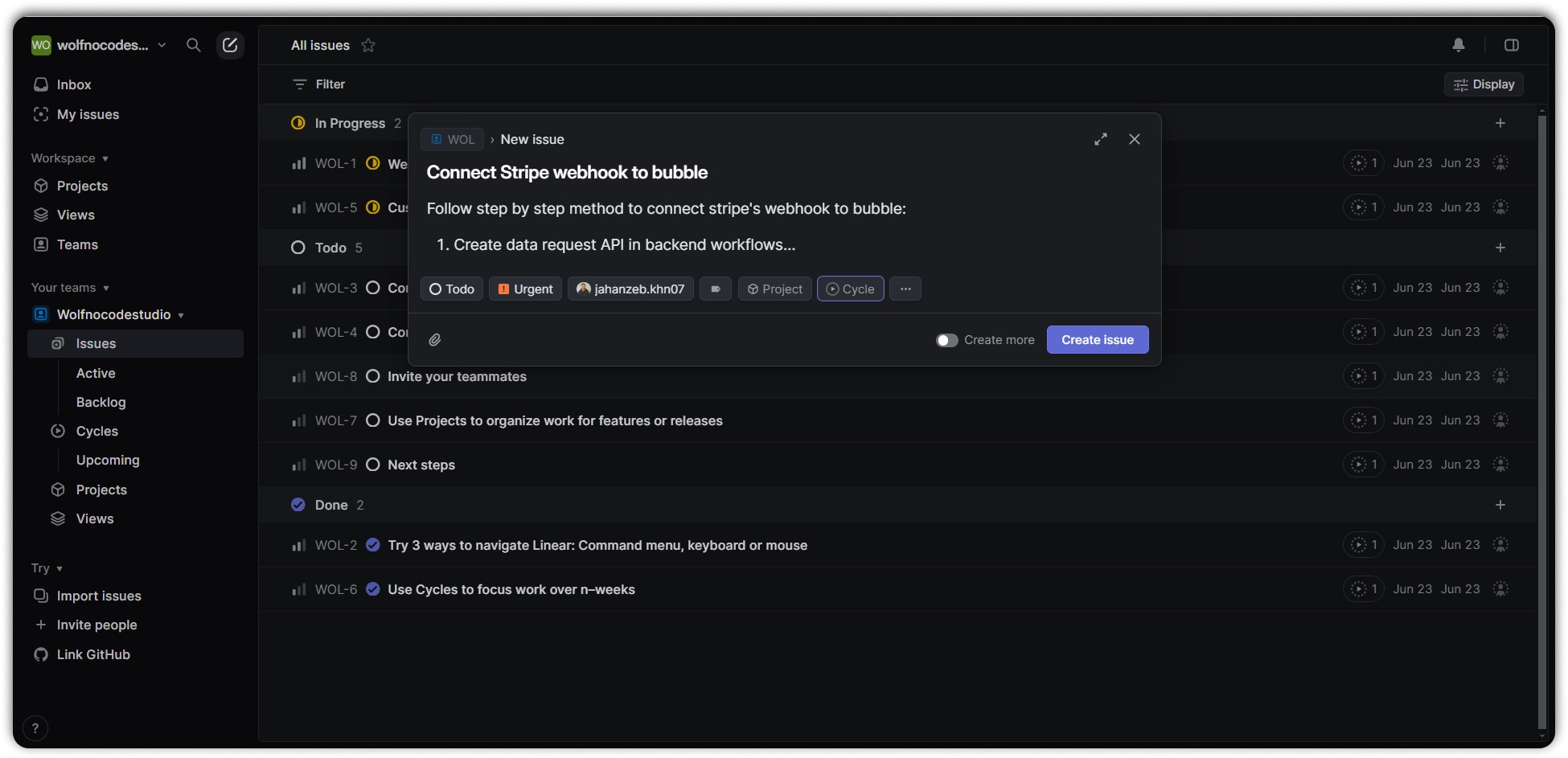Close the new issue dialog
Image resolution: width=1568 pixels, height=758 pixels.
1135,139
